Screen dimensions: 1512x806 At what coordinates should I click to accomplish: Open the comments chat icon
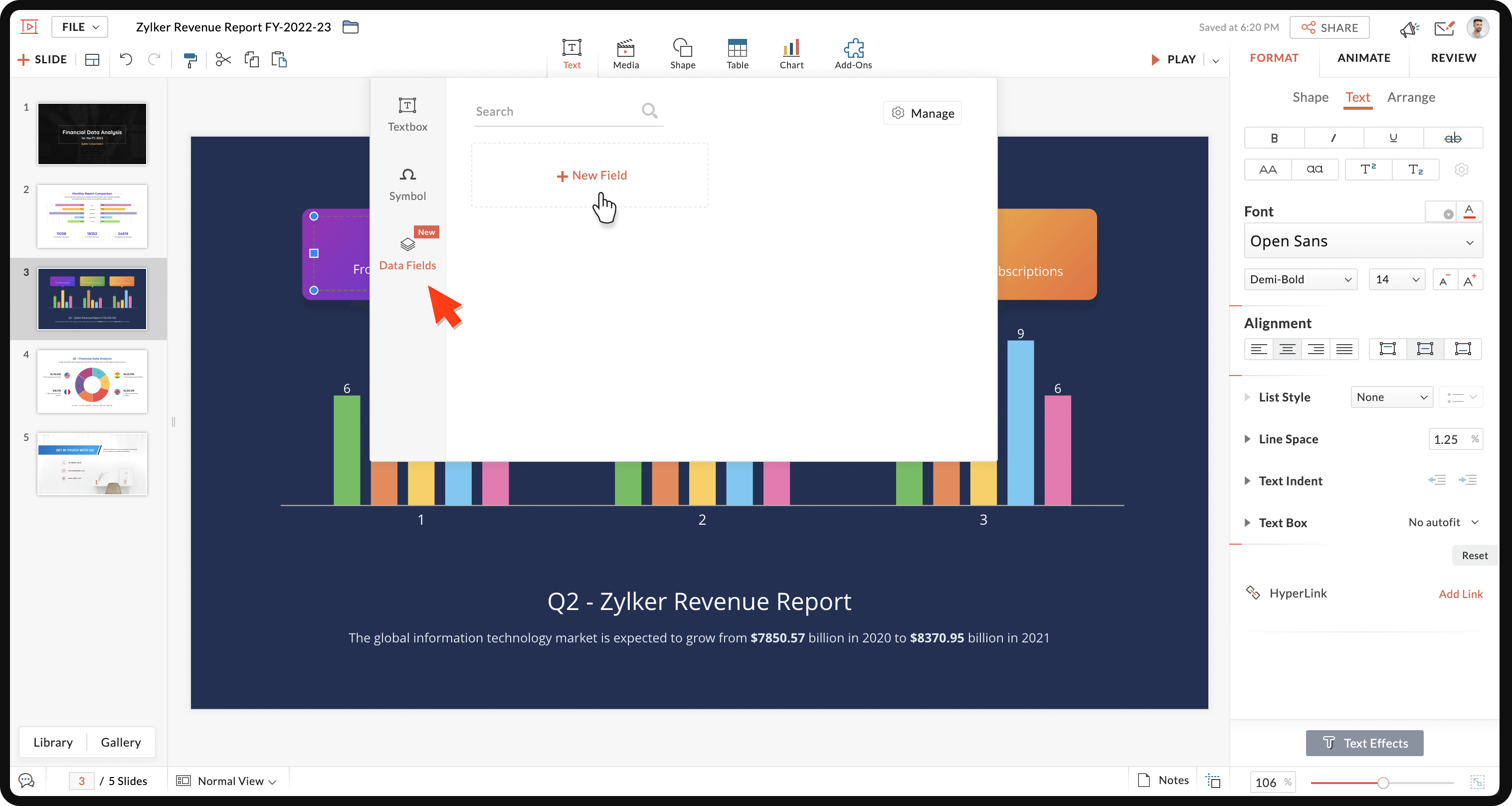tap(26, 780)
